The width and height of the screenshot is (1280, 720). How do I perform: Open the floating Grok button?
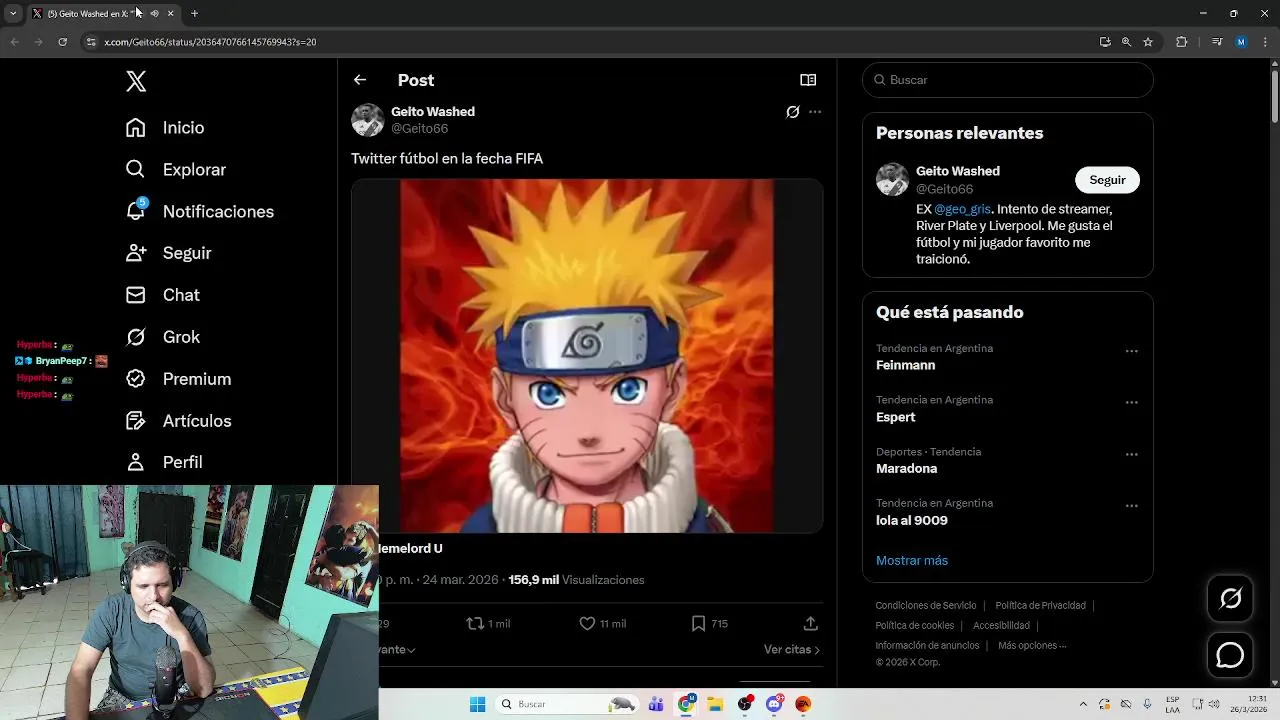click(x=1230, y=598)
